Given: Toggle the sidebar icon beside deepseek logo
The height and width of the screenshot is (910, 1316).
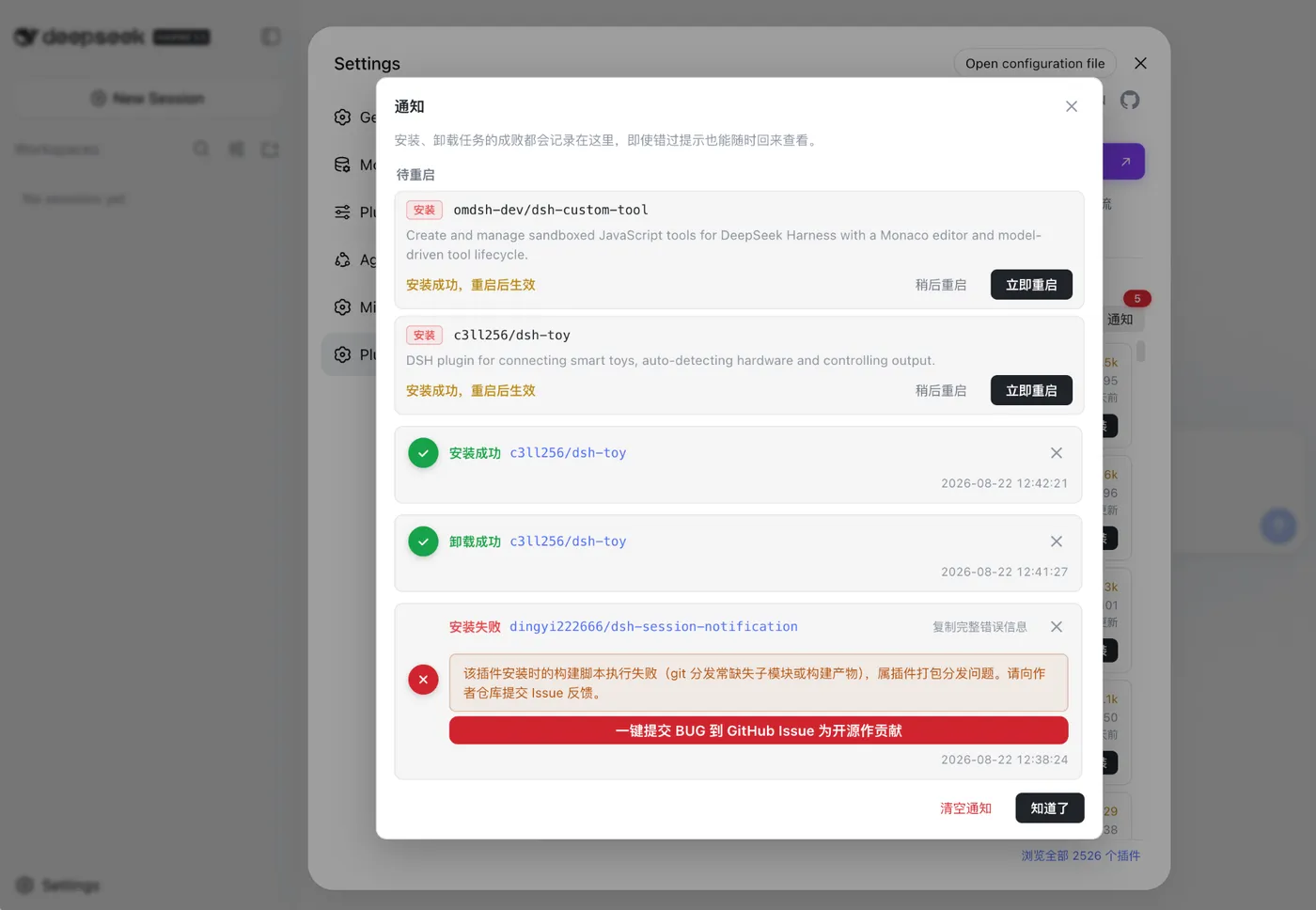Looking at the screenshot, I should 271,37.
